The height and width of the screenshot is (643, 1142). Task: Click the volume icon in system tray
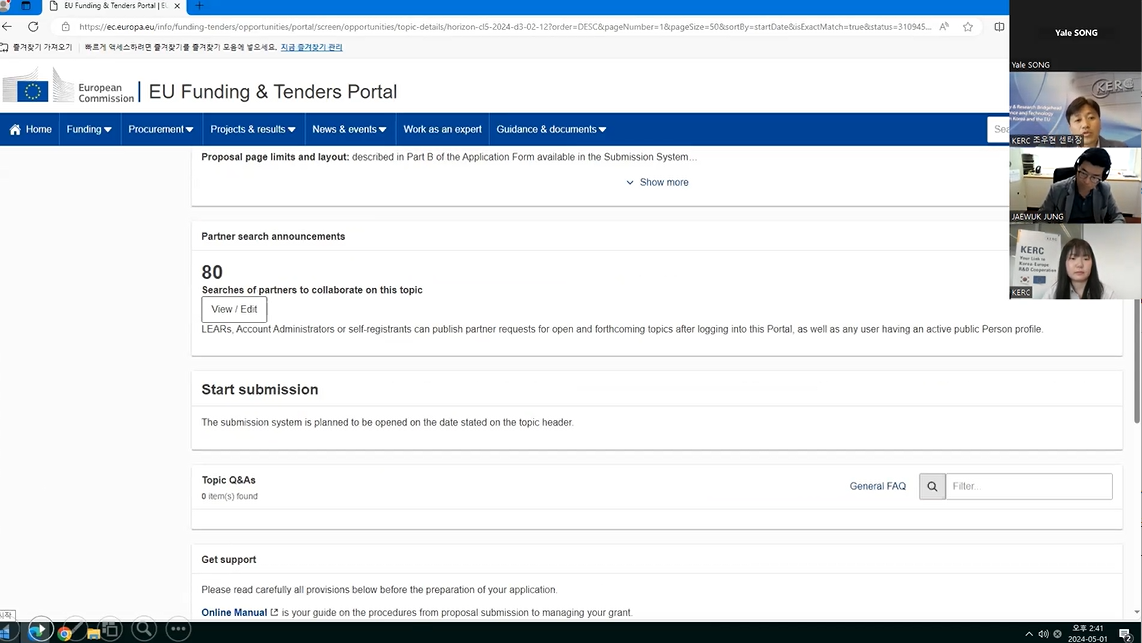point(1043,634)
